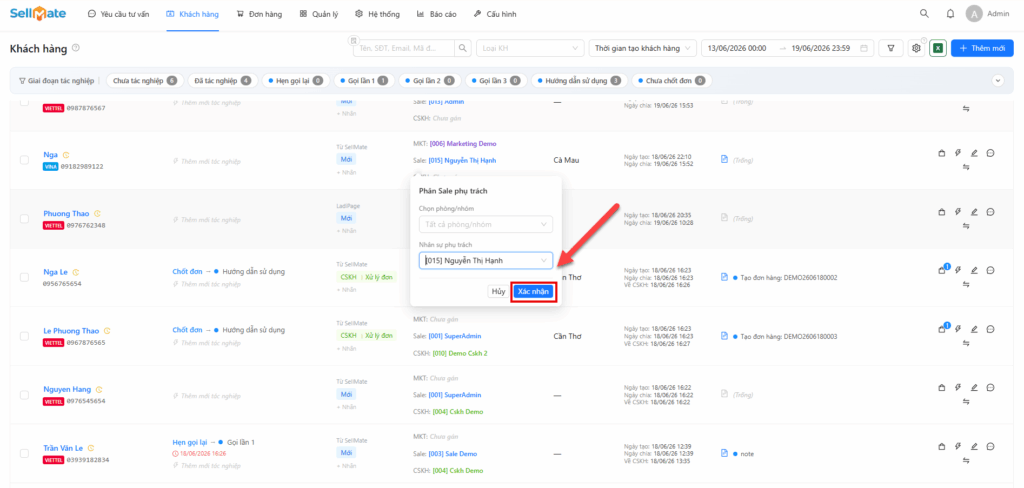
Task: Open the Đơn hàng menu
Action: point(259,14)
